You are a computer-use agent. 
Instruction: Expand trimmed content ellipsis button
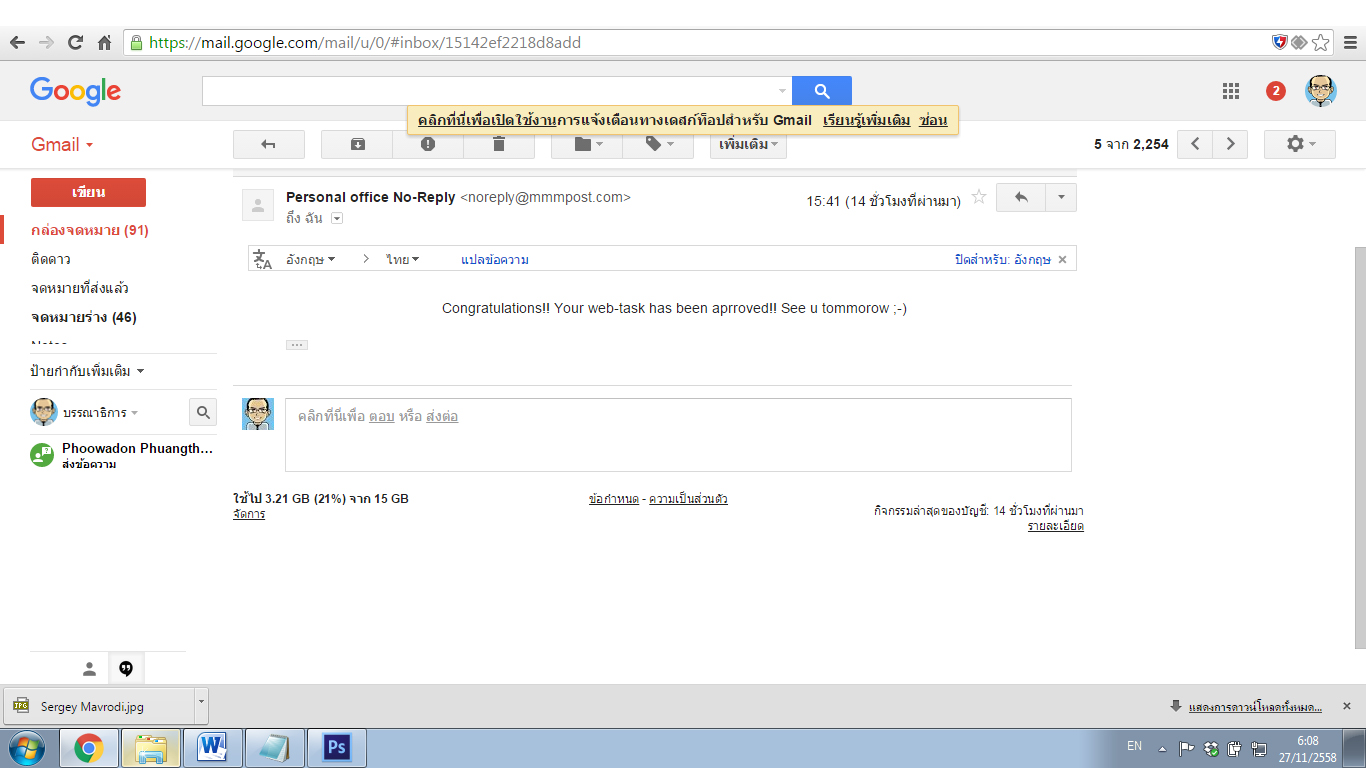[297, 345]
